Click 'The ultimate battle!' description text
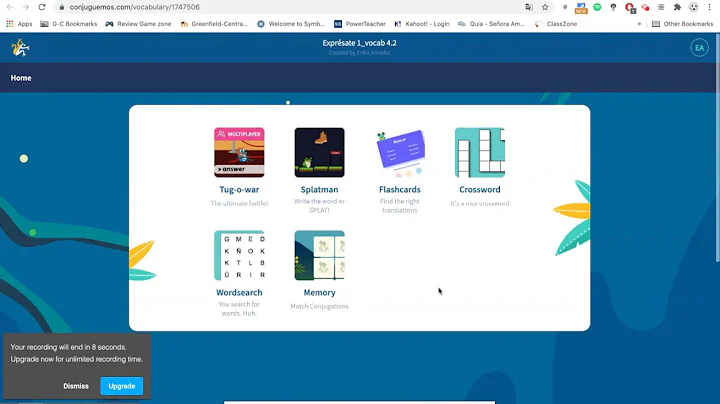Screen dimensions: 720x404 [239, 203]
